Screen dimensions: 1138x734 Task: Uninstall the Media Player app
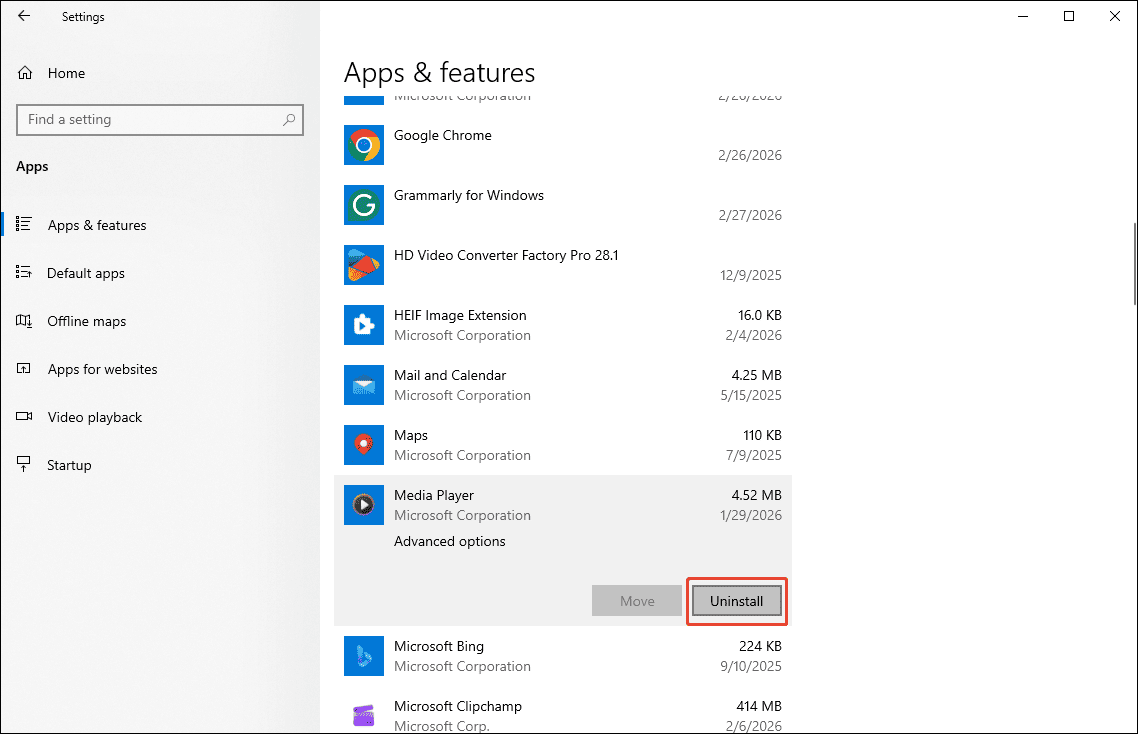(736, 600)
